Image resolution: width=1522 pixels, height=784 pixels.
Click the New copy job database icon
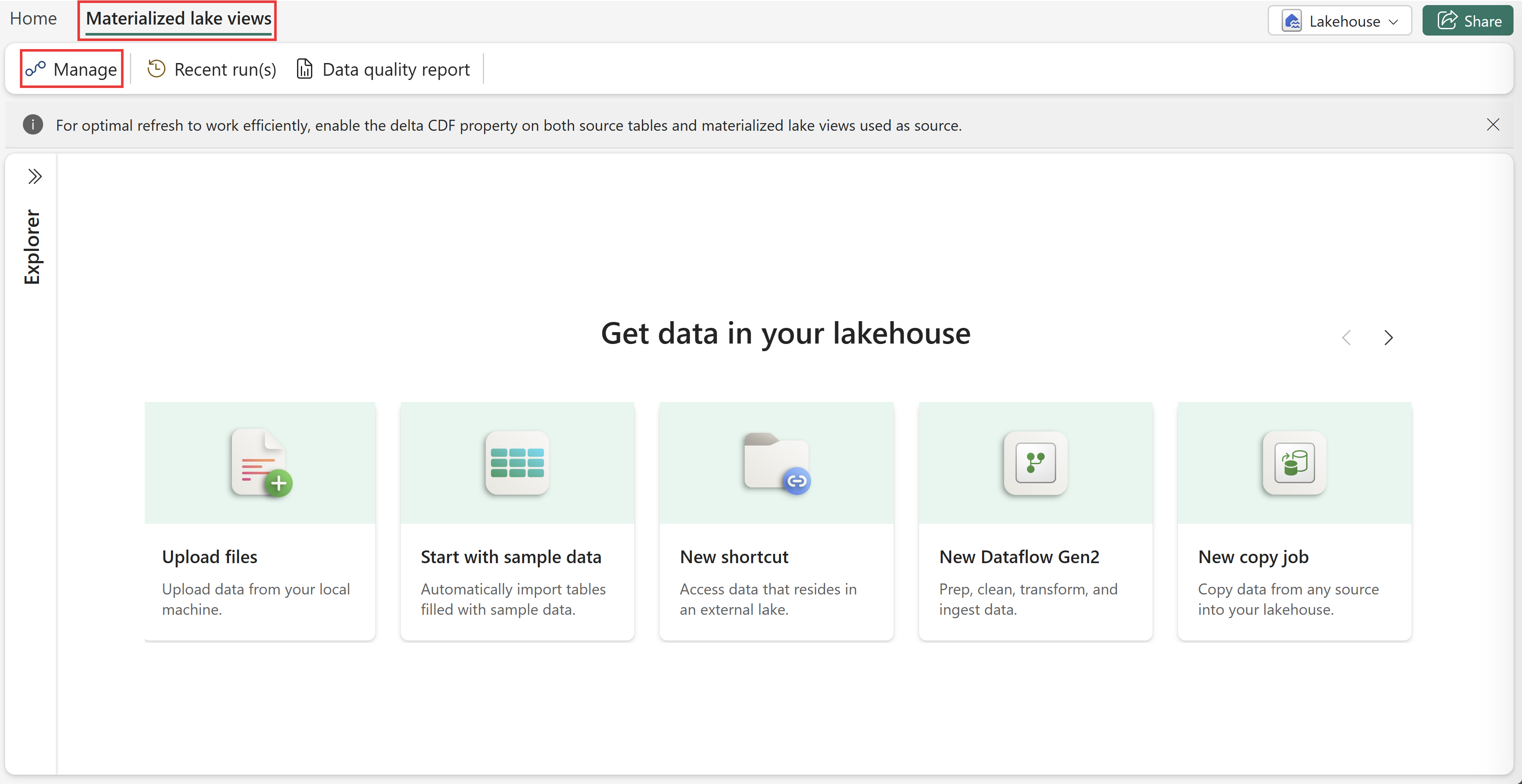1294,462
